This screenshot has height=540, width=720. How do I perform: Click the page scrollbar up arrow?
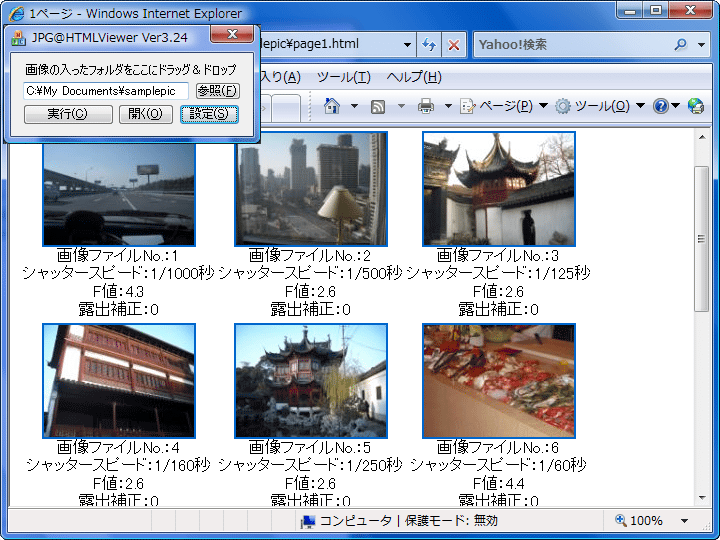click(702, 137)
